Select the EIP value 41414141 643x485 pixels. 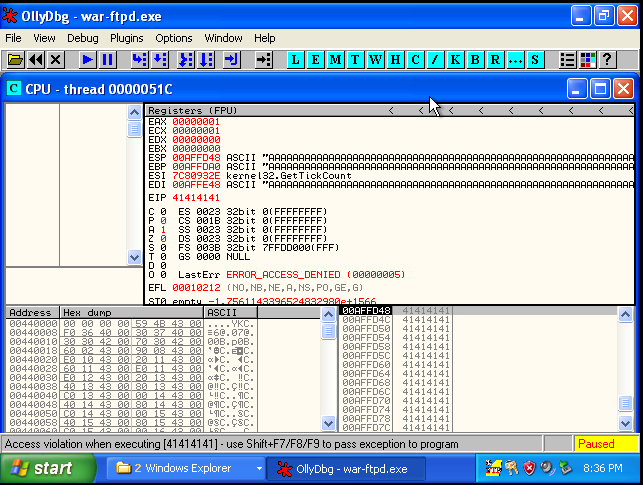[x=196, y=198]
